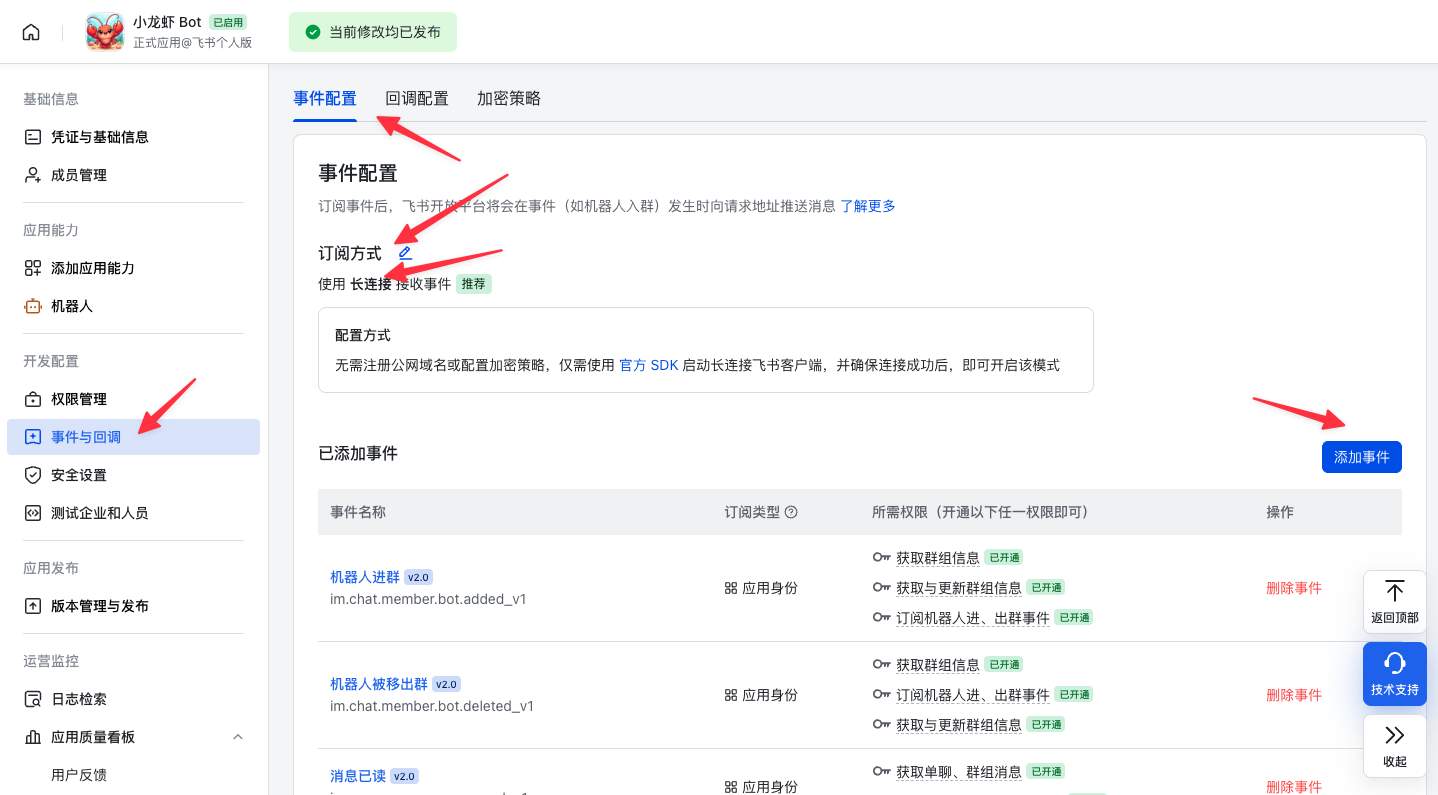Click 应用质量看板 chart icon

point(33,737)
